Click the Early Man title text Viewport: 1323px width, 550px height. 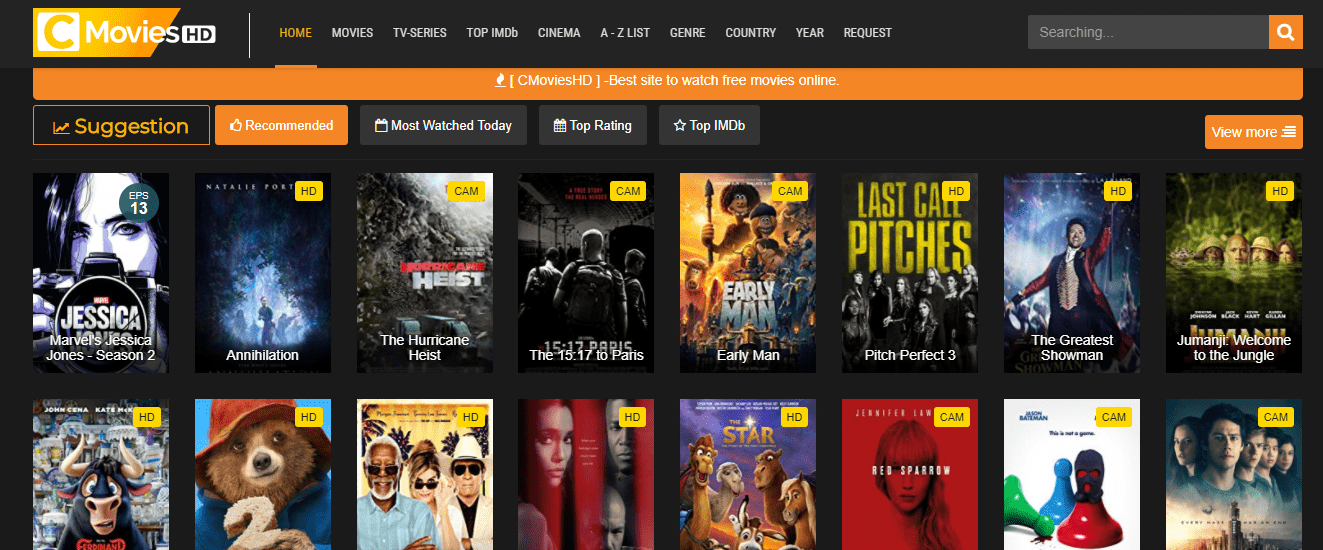(x=748, y=355)
